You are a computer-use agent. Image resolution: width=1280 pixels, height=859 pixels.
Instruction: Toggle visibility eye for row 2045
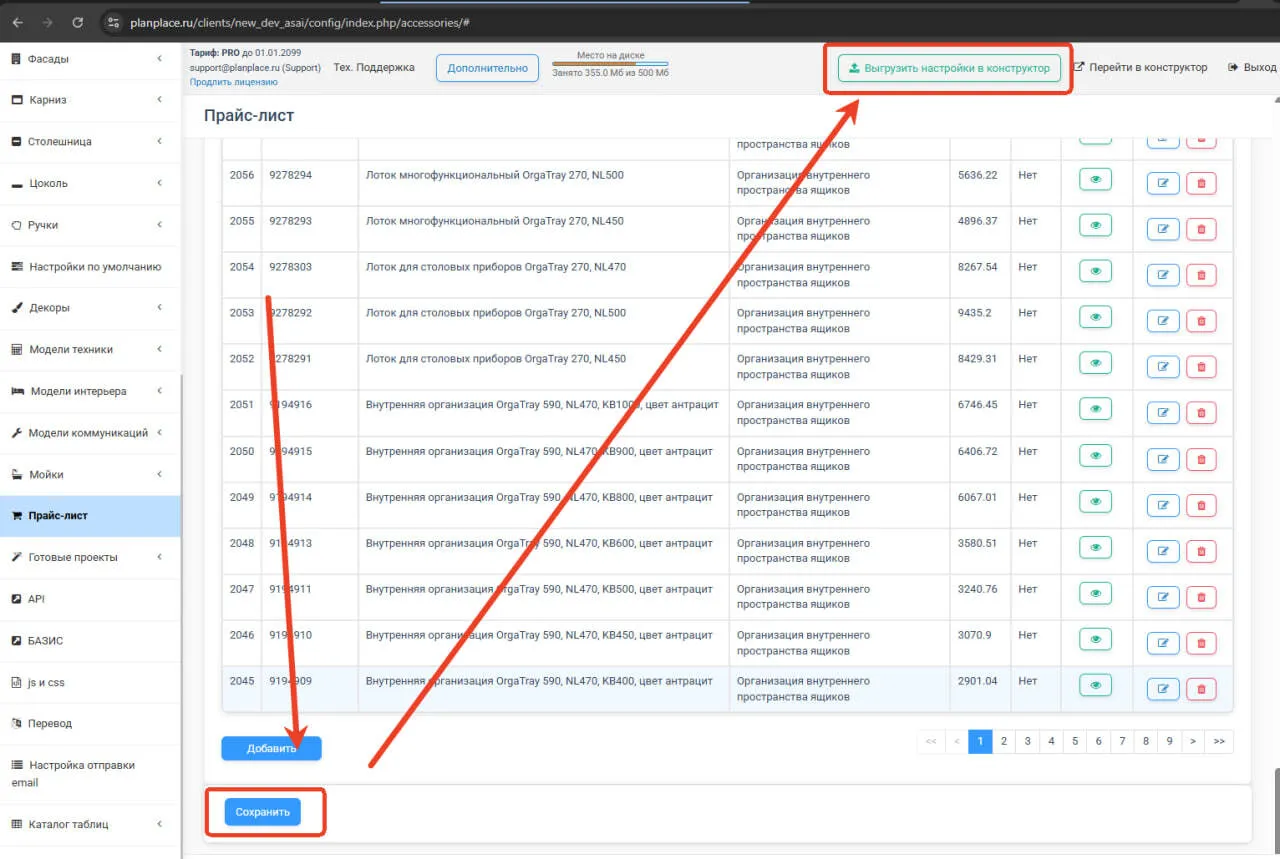point(1096,685)
